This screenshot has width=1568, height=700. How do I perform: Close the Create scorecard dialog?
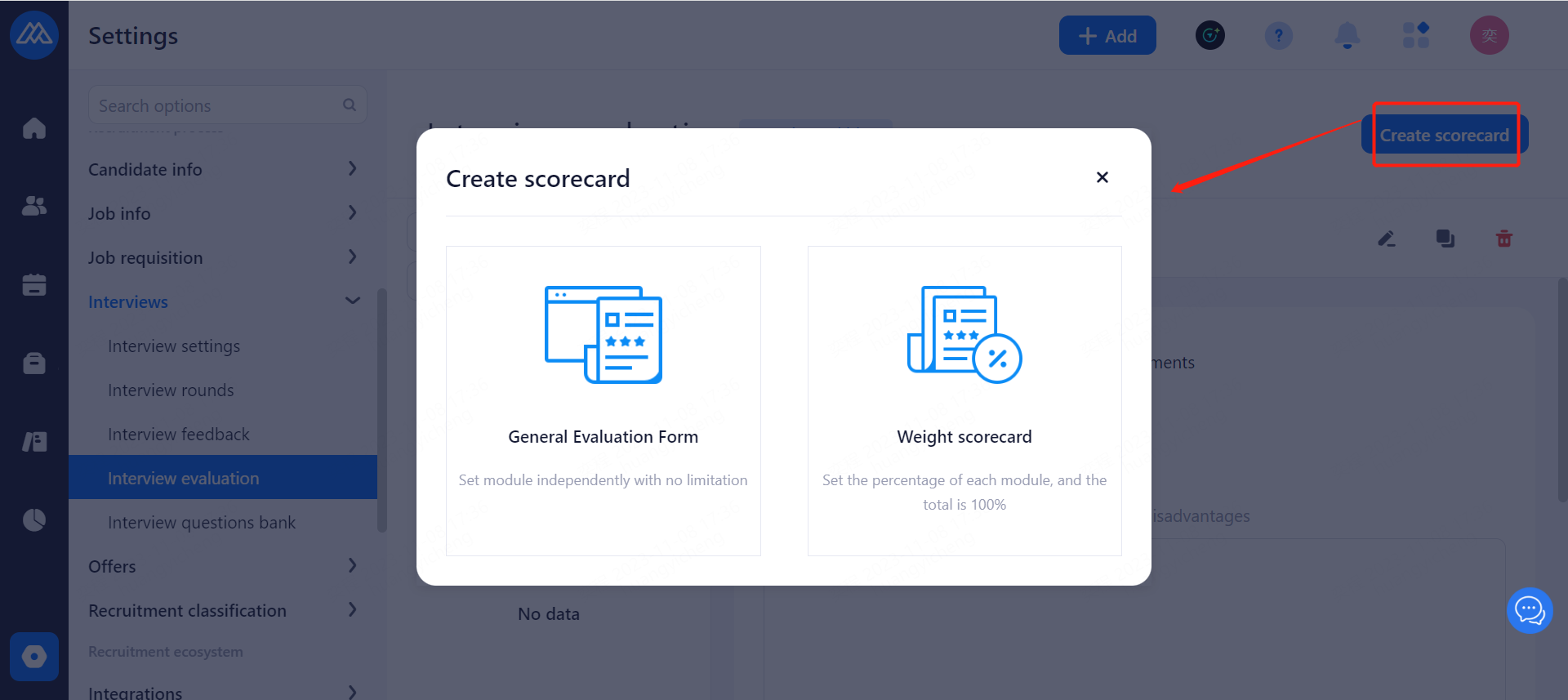click(1102, 177)
